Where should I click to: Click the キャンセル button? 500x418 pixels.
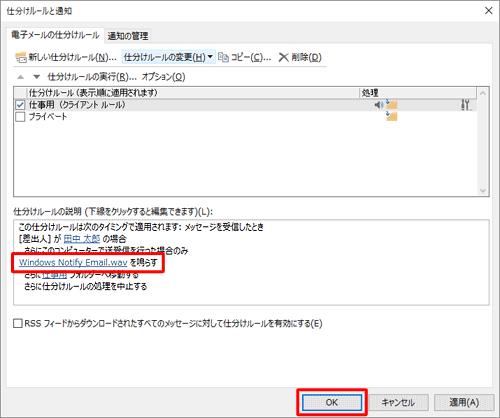click(398, 402)
